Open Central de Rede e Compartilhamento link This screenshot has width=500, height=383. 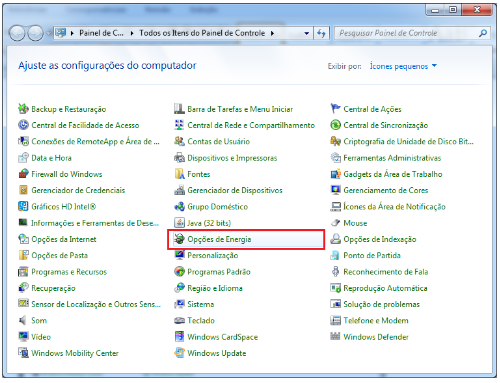[251, 125]
